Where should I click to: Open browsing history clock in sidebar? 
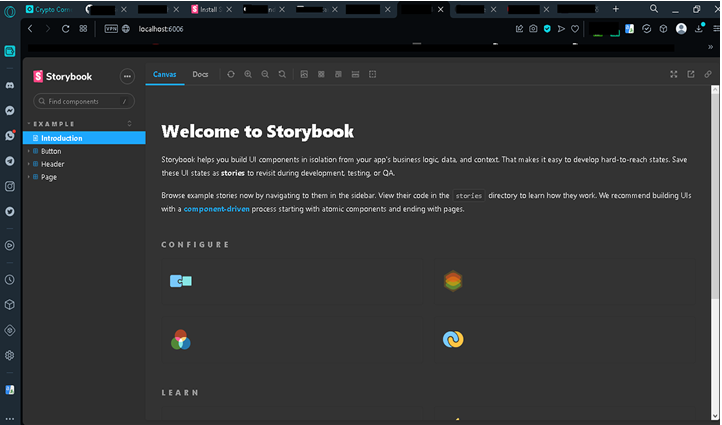point(10,280)
